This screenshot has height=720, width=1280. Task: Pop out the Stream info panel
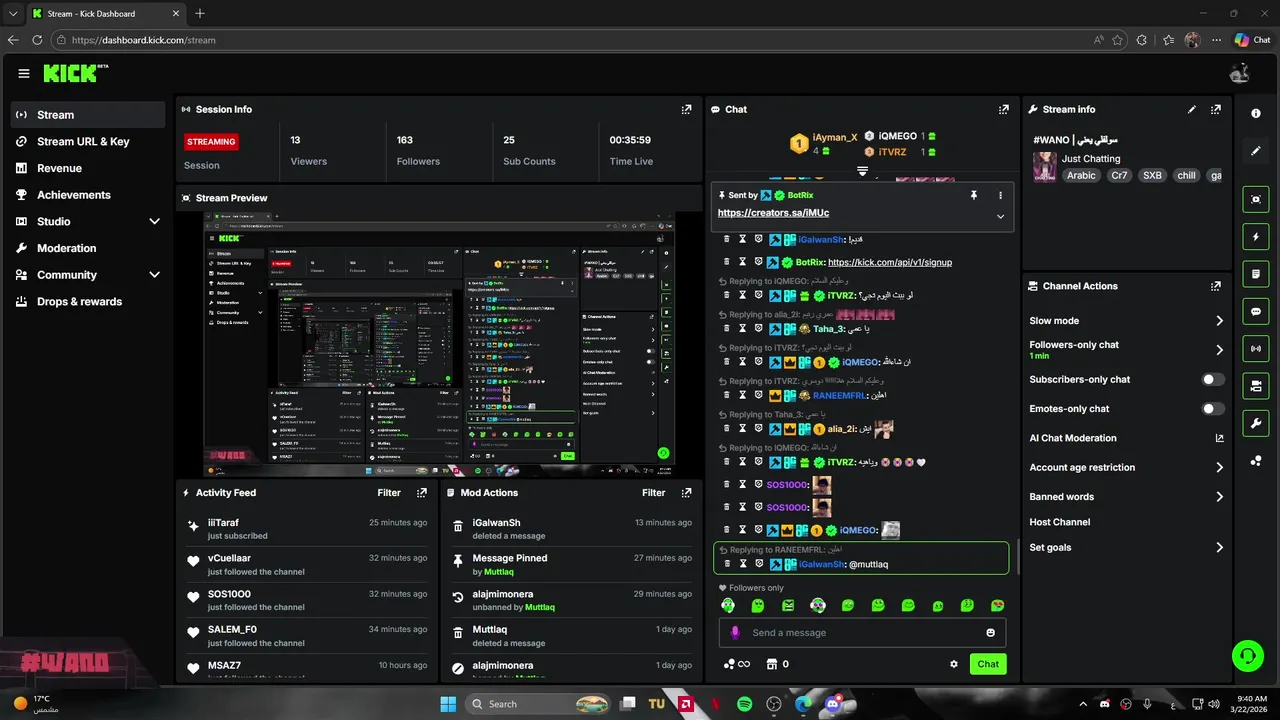coord(1216,109)
